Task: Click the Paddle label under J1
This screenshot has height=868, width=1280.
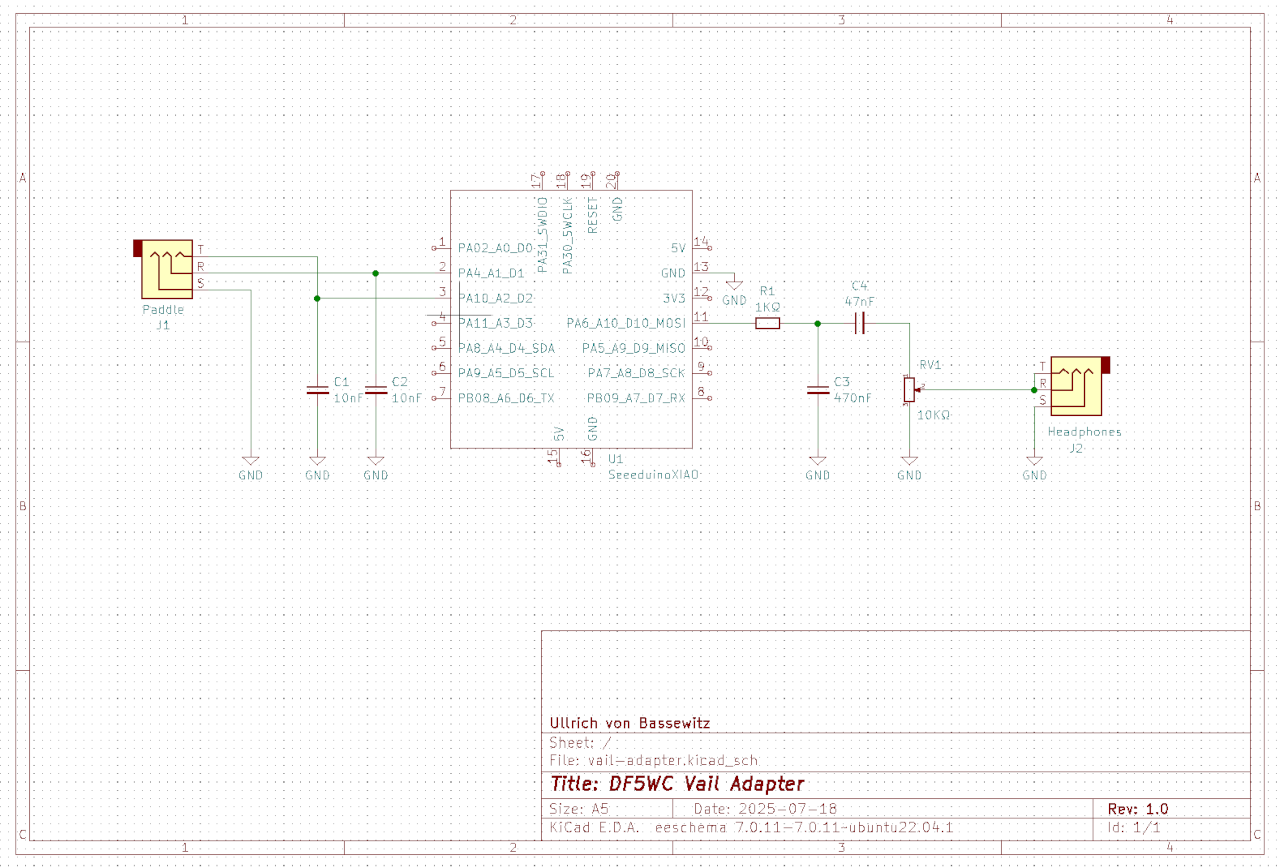Action: [163, 310]
